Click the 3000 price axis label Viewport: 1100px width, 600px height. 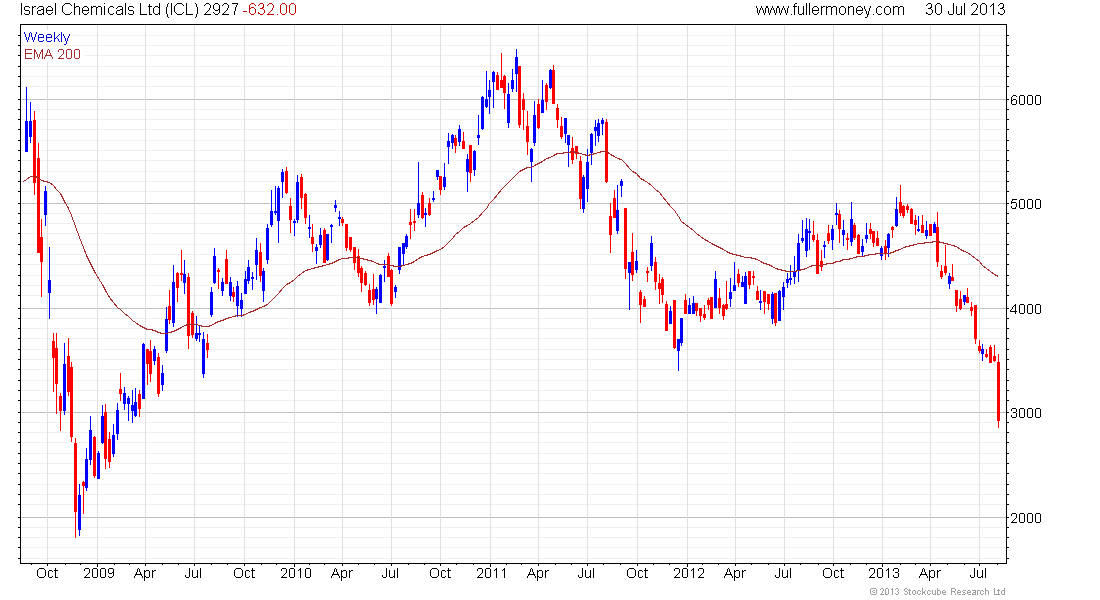[x=1026, y=413]
